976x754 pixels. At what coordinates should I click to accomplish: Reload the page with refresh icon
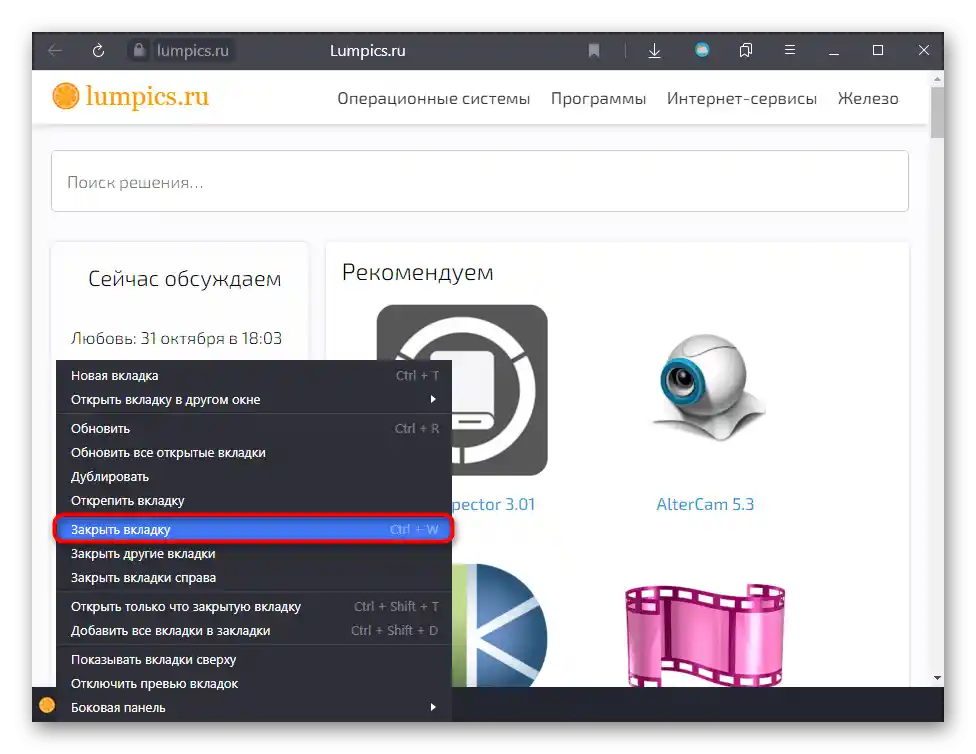(x=98, y=50)
